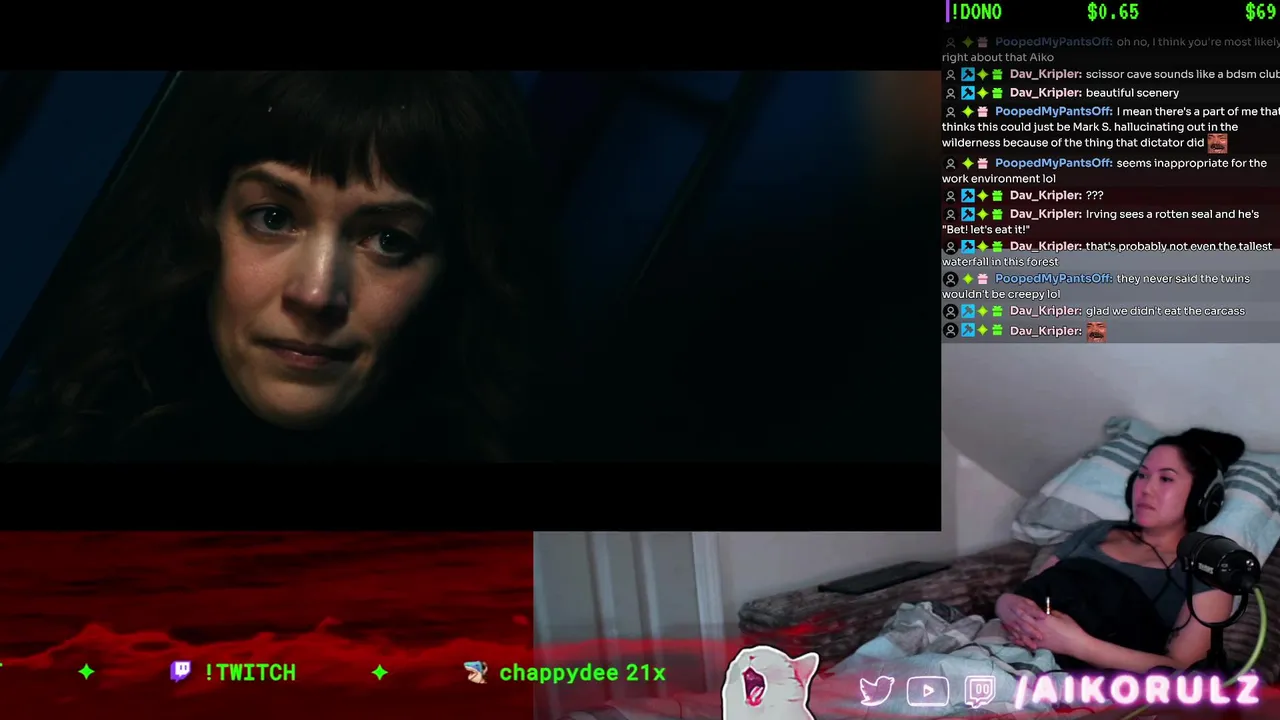Click the $0.65 donation amount

coord(1113,12)
